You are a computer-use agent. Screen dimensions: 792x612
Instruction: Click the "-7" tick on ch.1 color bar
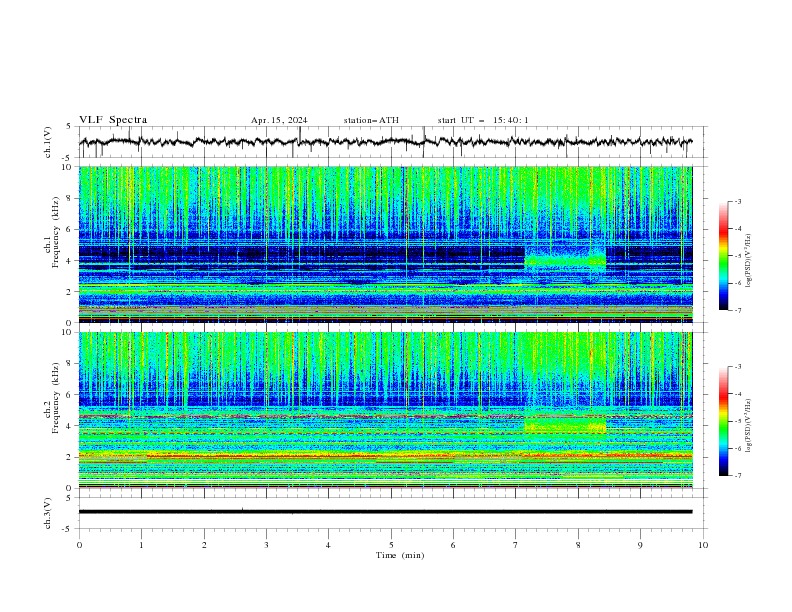[x=738, y=311]
